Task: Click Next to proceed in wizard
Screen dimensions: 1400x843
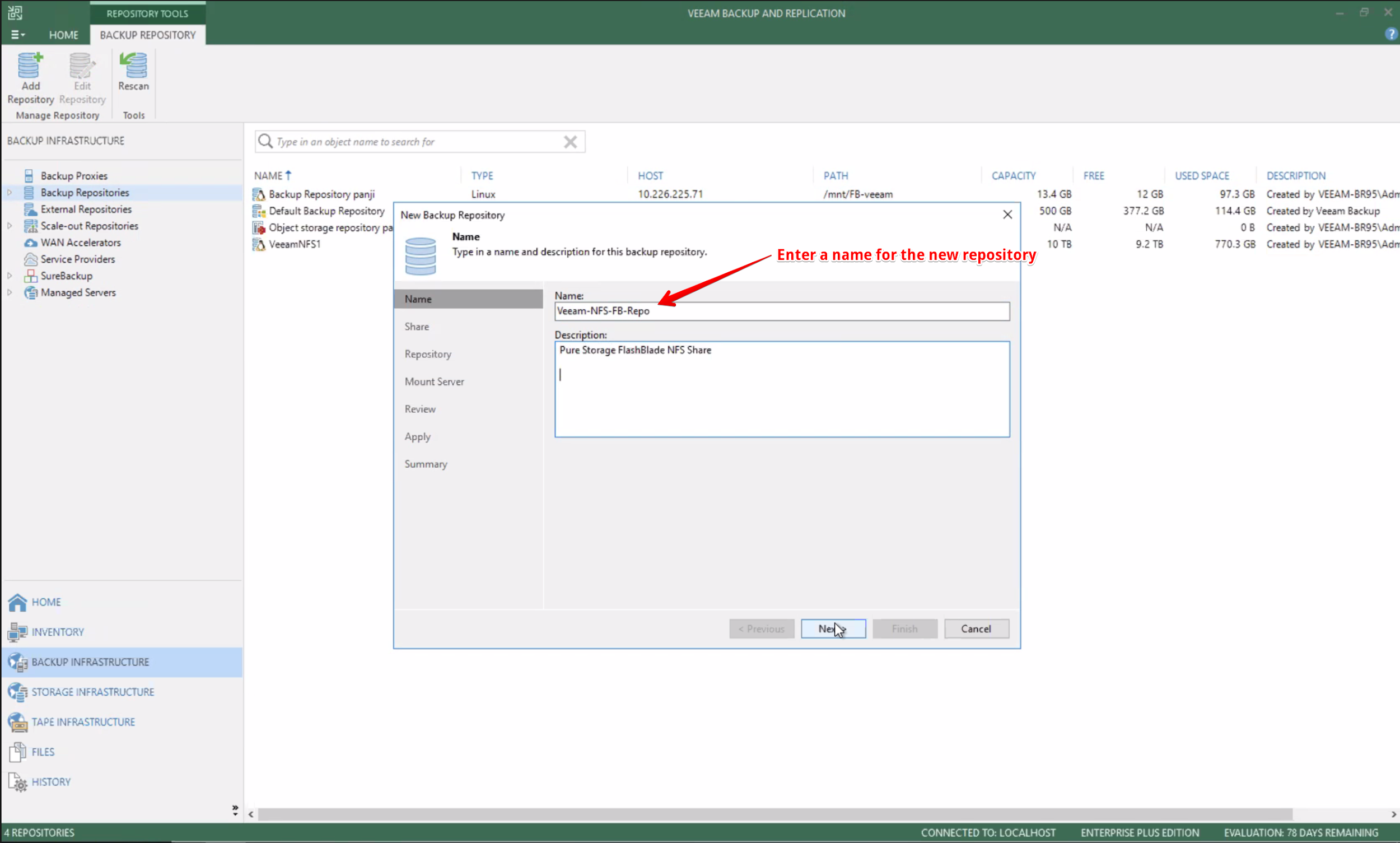Action: (833, 628)
